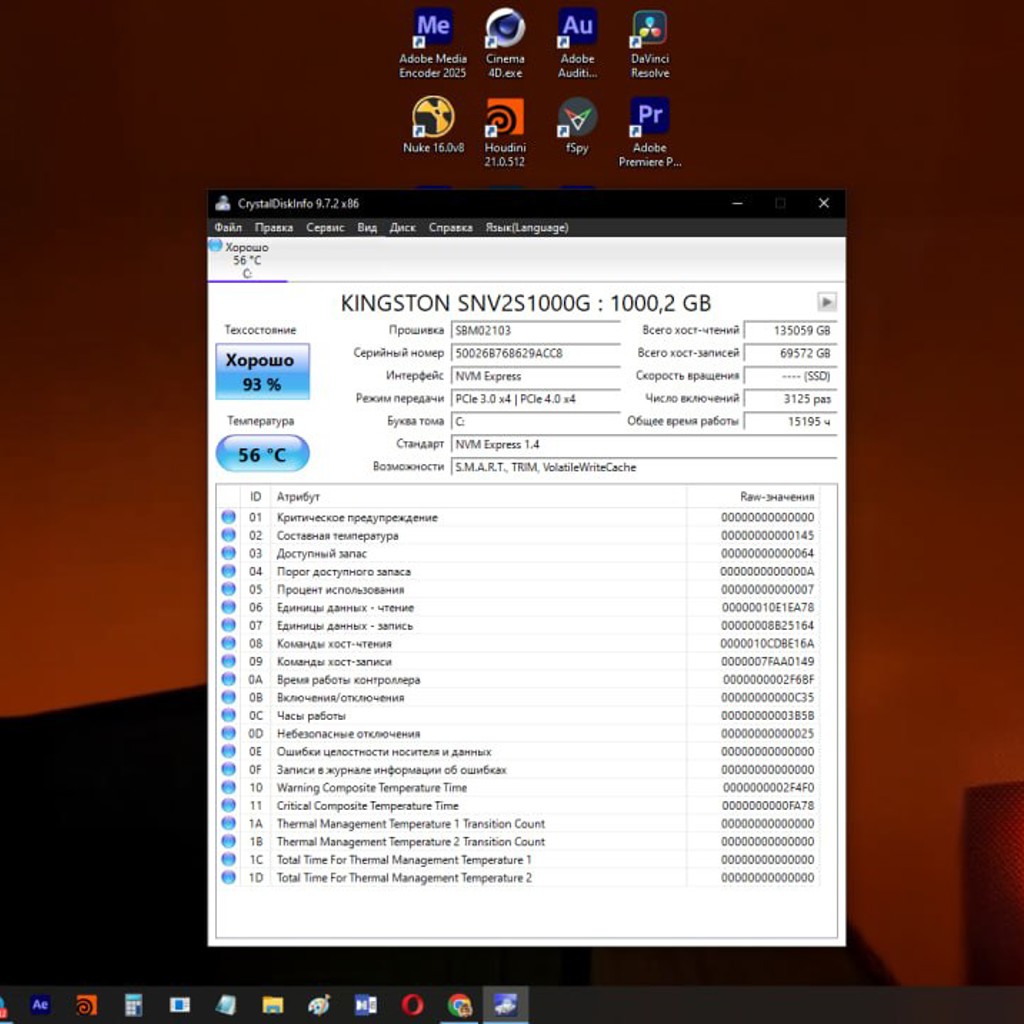Open Adobe Media Encoder 2025 desktop shortcut
This screenshot has width=1024, height=1024.
point(433,43)
